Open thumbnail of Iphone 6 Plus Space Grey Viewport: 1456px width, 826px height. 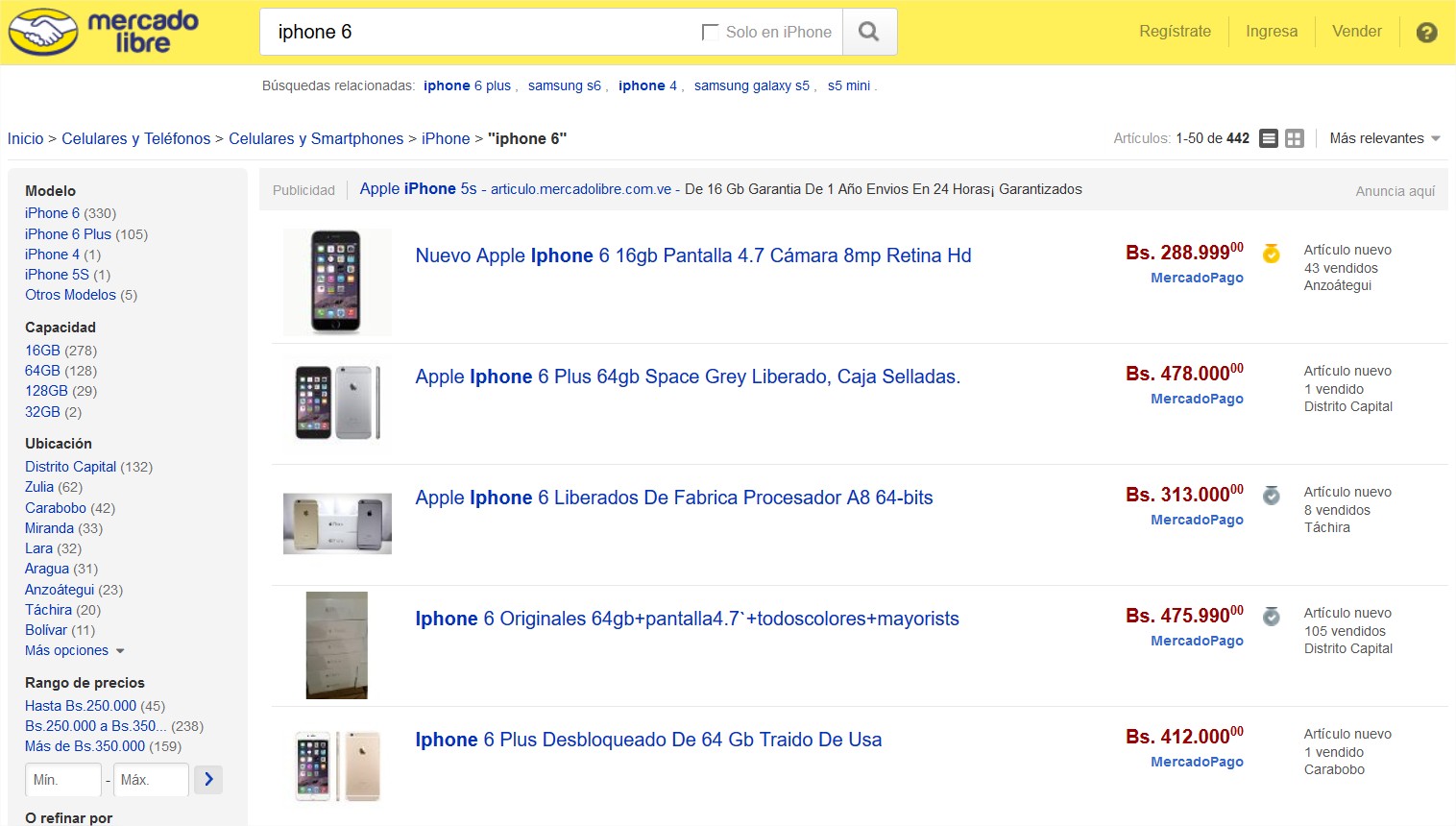click(337, 402)
